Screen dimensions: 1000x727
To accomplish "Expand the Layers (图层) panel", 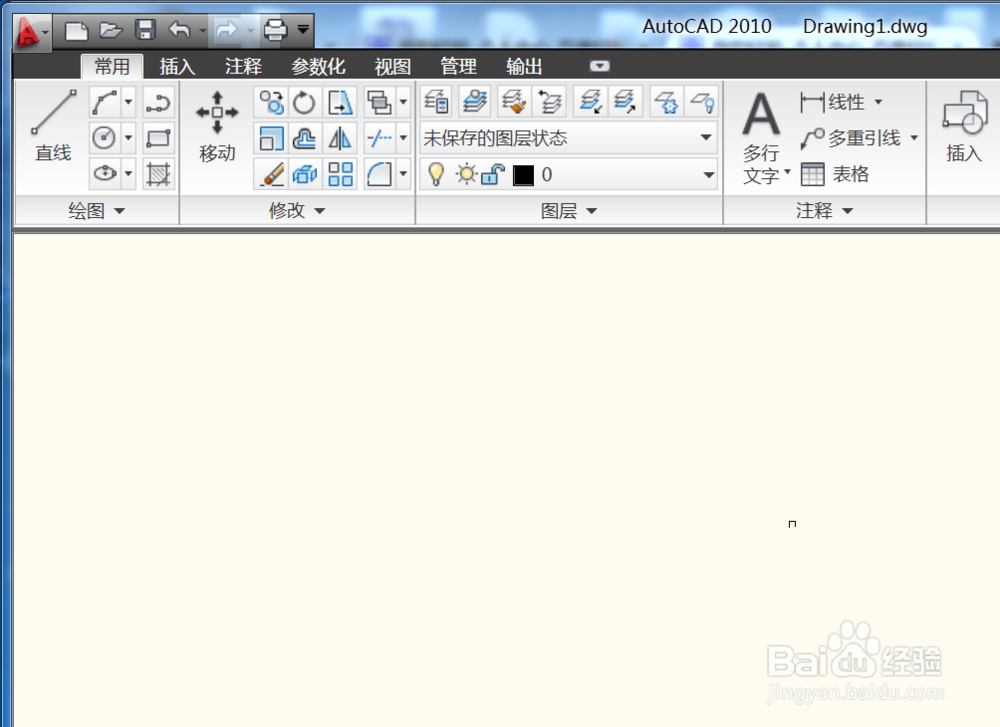I will tap(569, 210).
